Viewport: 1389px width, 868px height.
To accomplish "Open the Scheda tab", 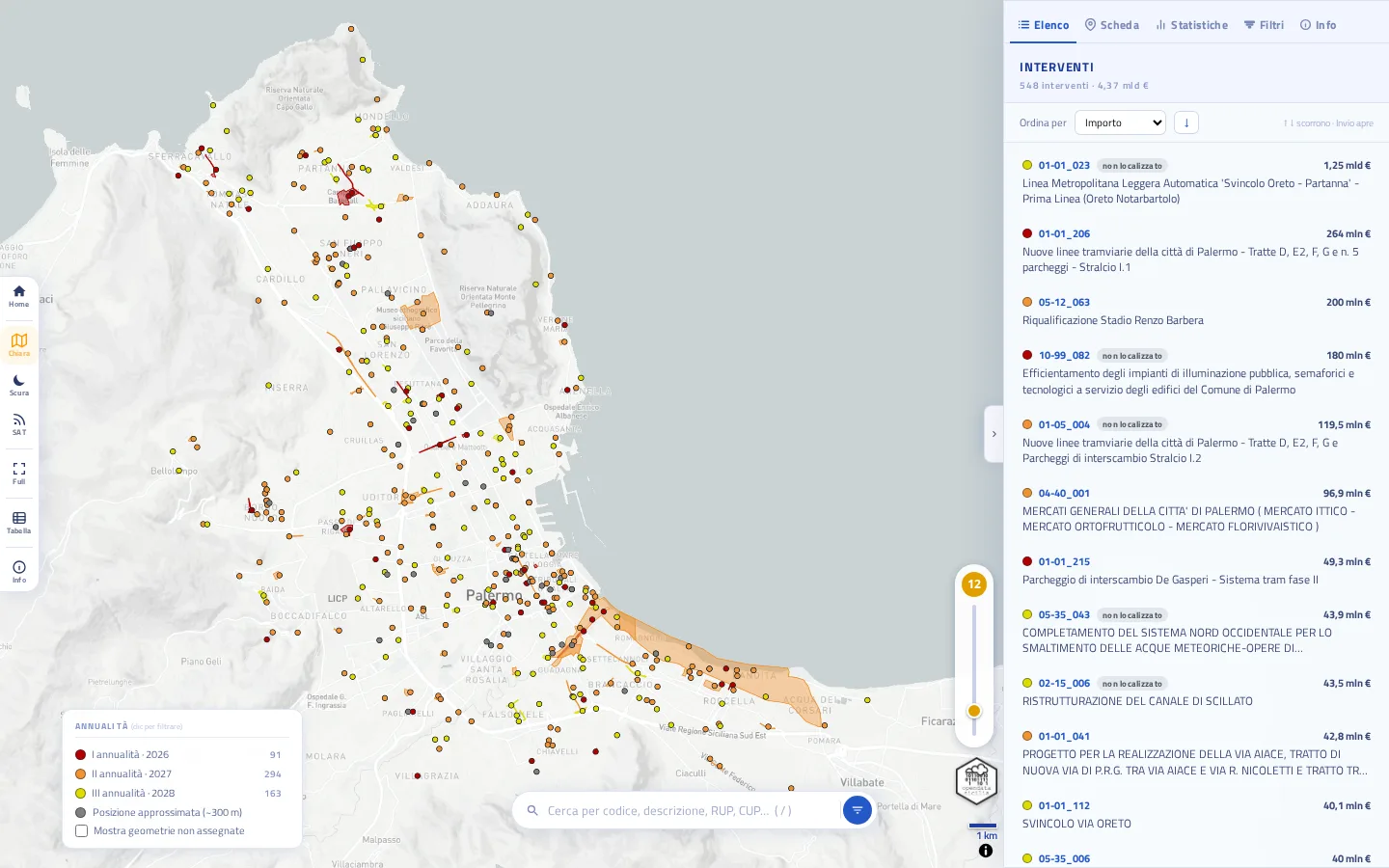I will [1111, 25].
